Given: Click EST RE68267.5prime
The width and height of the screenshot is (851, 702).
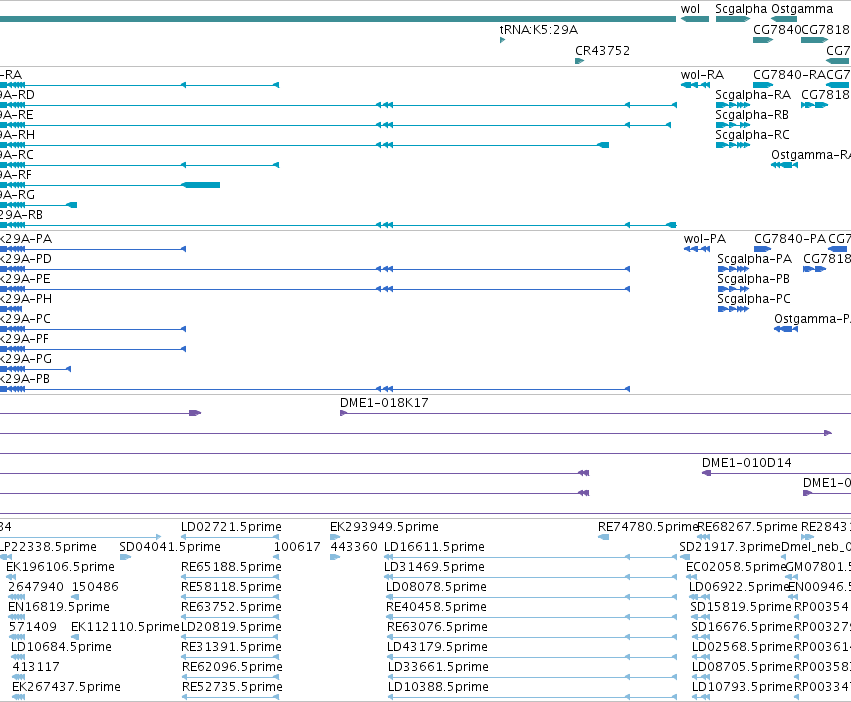Looking at the screenshot, I should click(x=747, y=527).
